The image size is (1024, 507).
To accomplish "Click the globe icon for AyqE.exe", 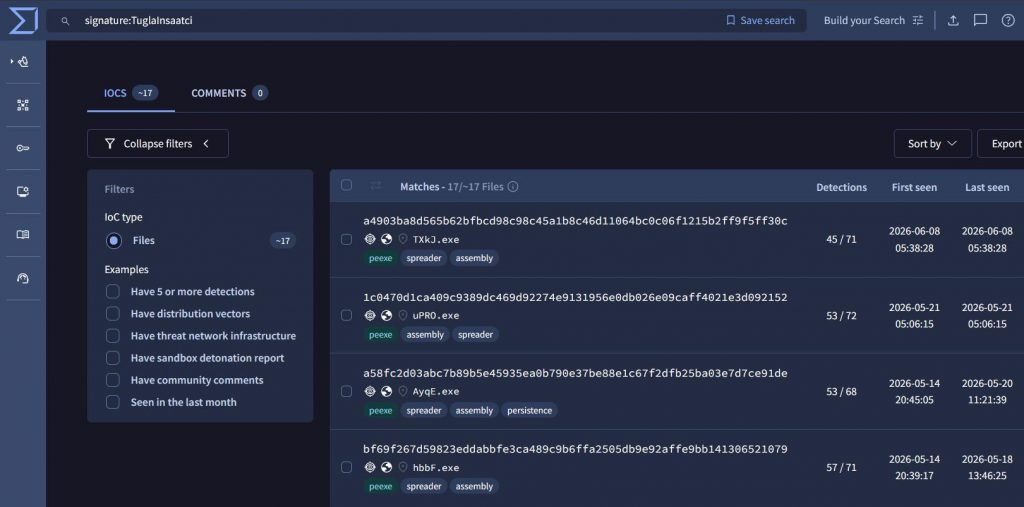I will tap(386, 391).
